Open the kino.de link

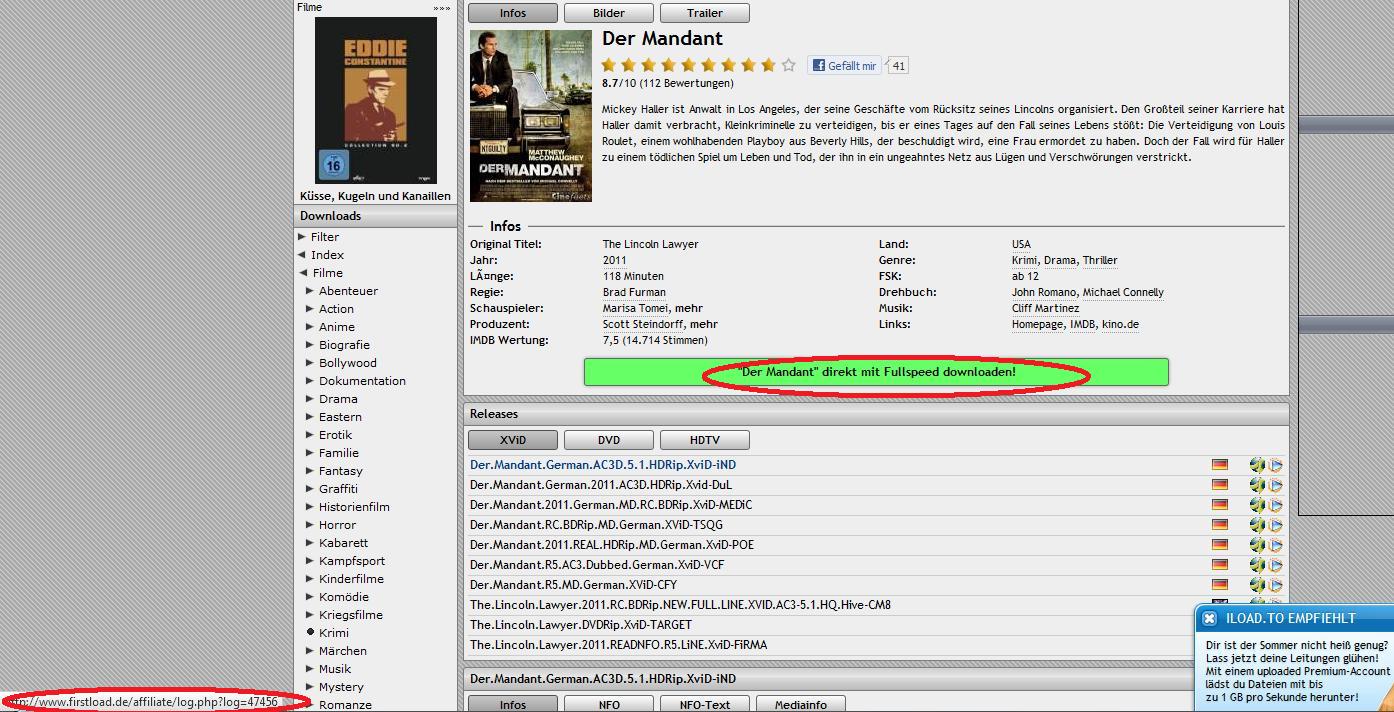click(x=1120, y=324)
